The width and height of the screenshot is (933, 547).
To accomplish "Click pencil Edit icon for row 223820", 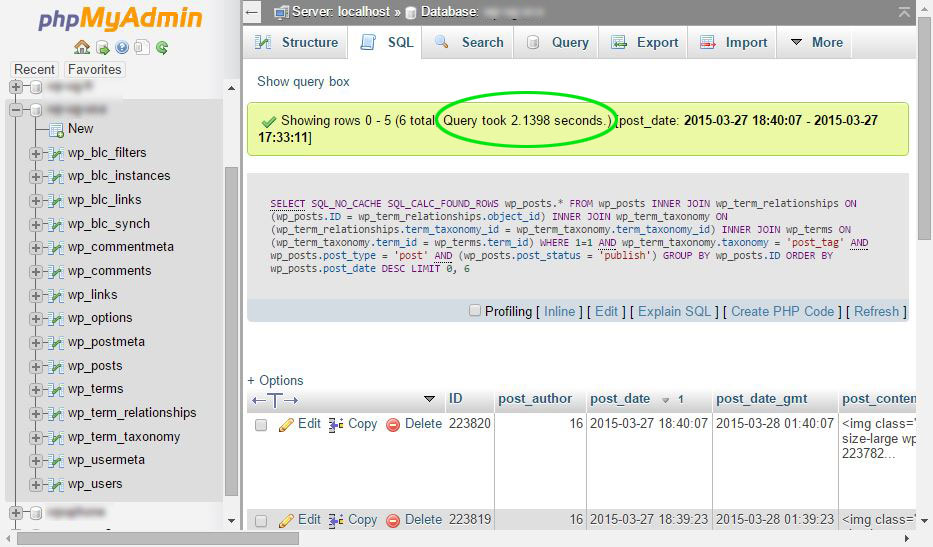I will (x=286, y=424).
